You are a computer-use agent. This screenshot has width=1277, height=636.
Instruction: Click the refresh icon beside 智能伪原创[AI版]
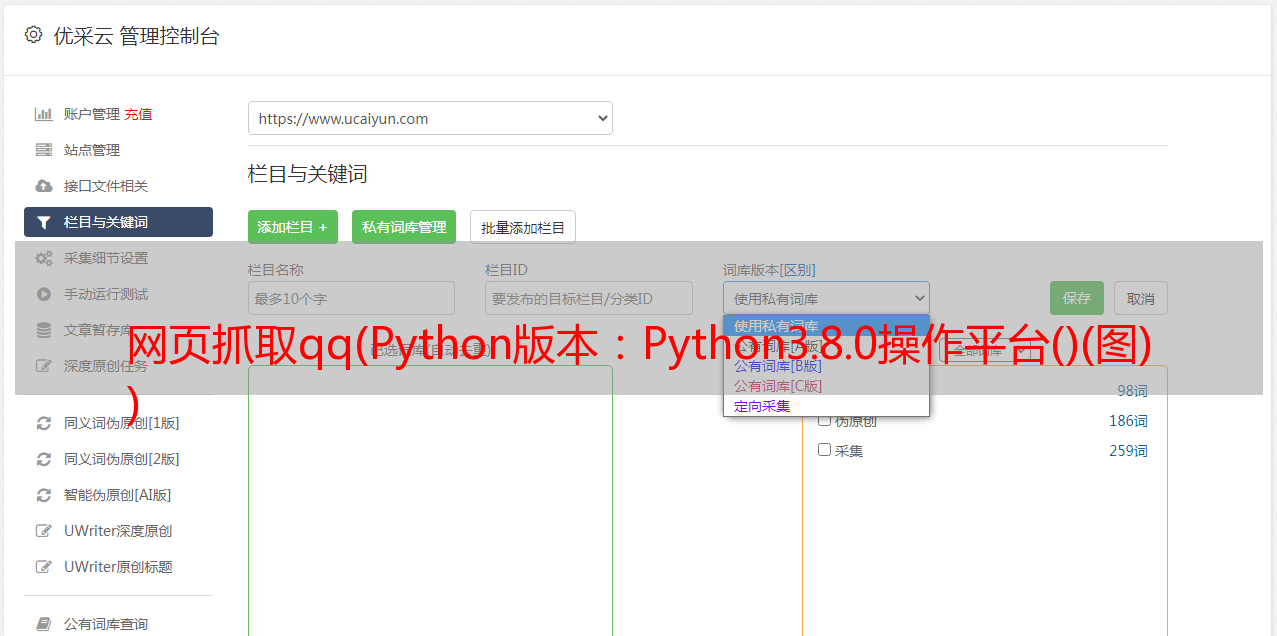coord(43,495)
